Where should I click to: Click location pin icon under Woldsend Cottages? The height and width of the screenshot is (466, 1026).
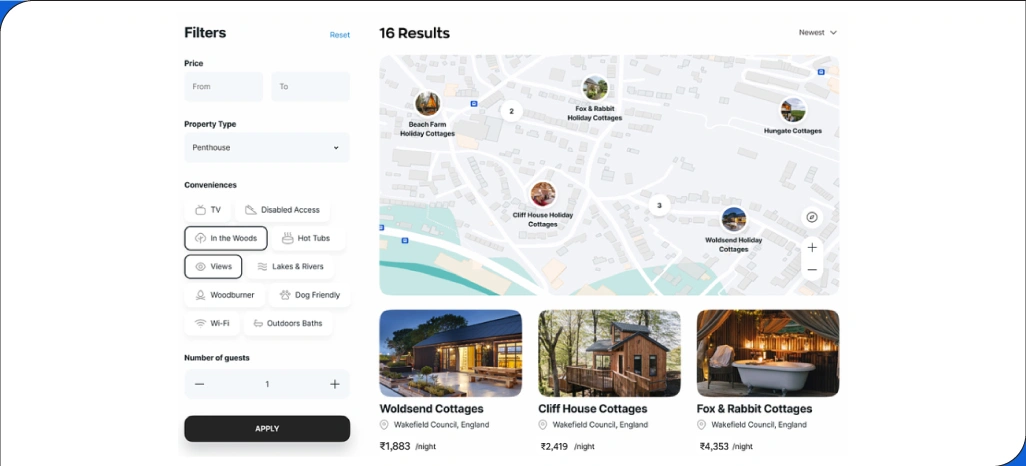tap(384, 425)
